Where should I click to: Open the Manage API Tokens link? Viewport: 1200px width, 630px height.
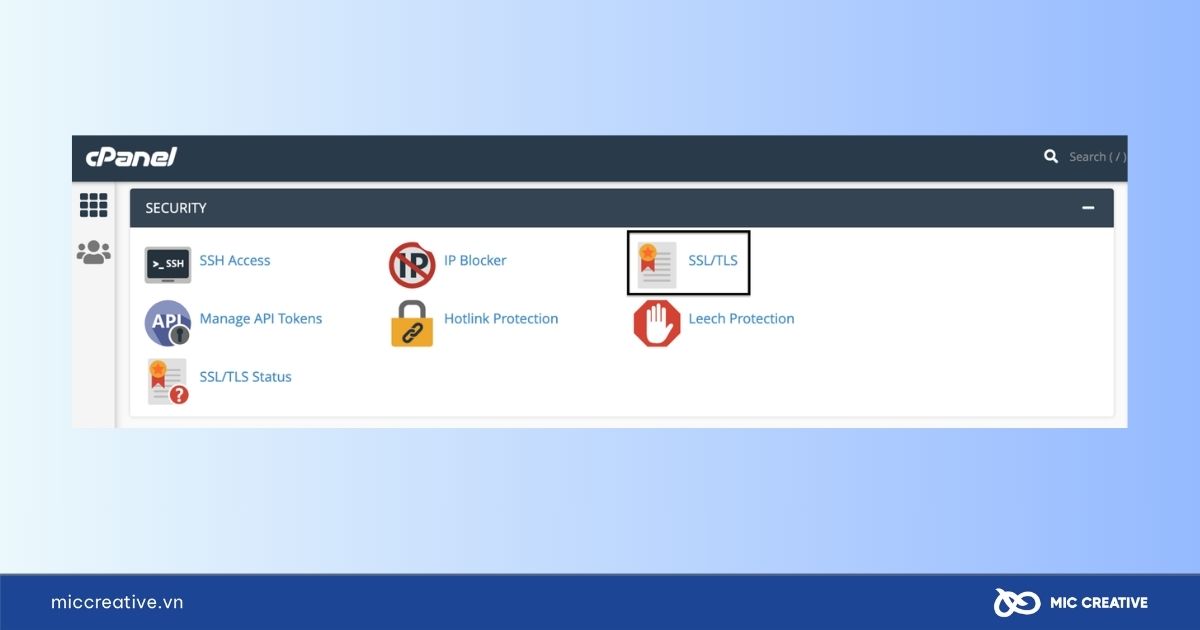point(261,319)
